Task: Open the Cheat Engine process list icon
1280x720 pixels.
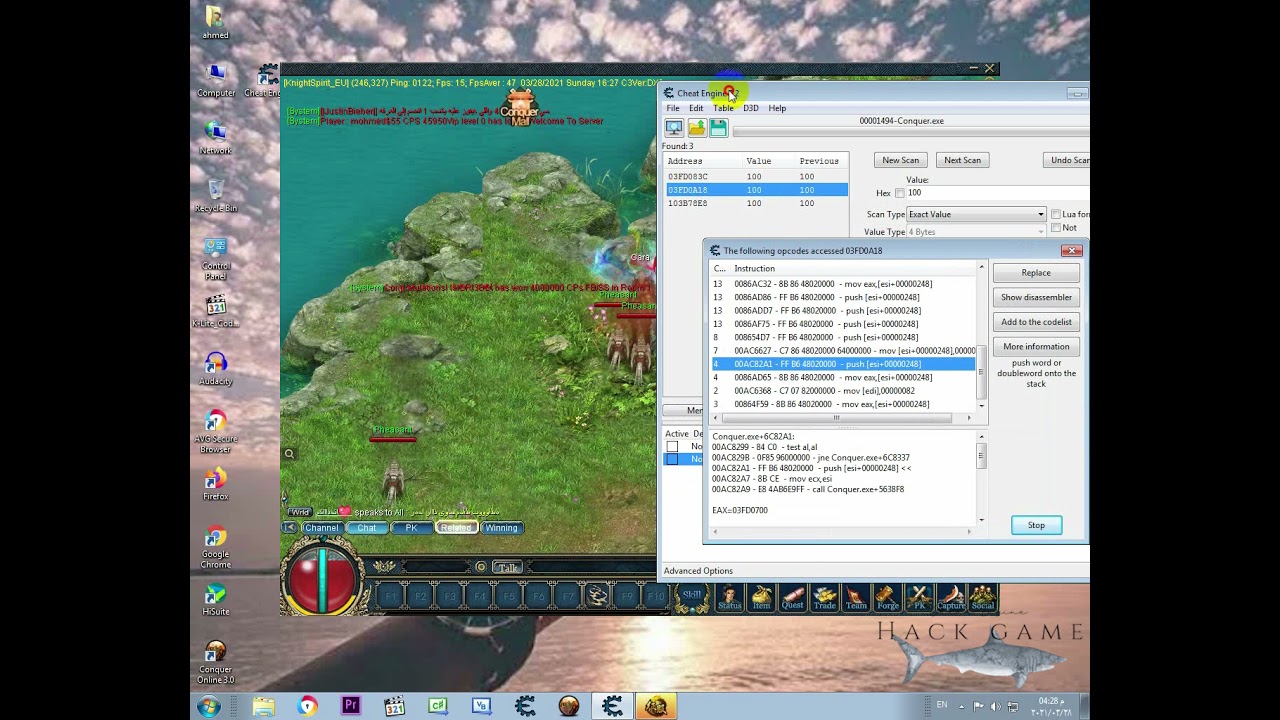Action: (674, 128)
